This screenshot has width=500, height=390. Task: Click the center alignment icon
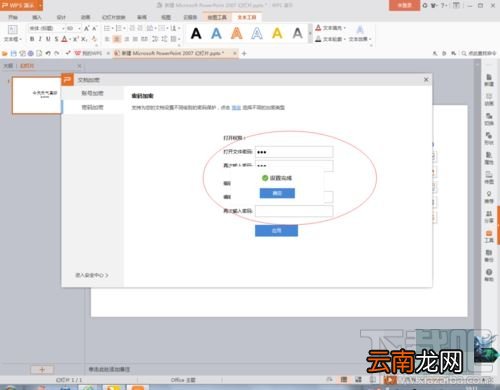point(117,39)
